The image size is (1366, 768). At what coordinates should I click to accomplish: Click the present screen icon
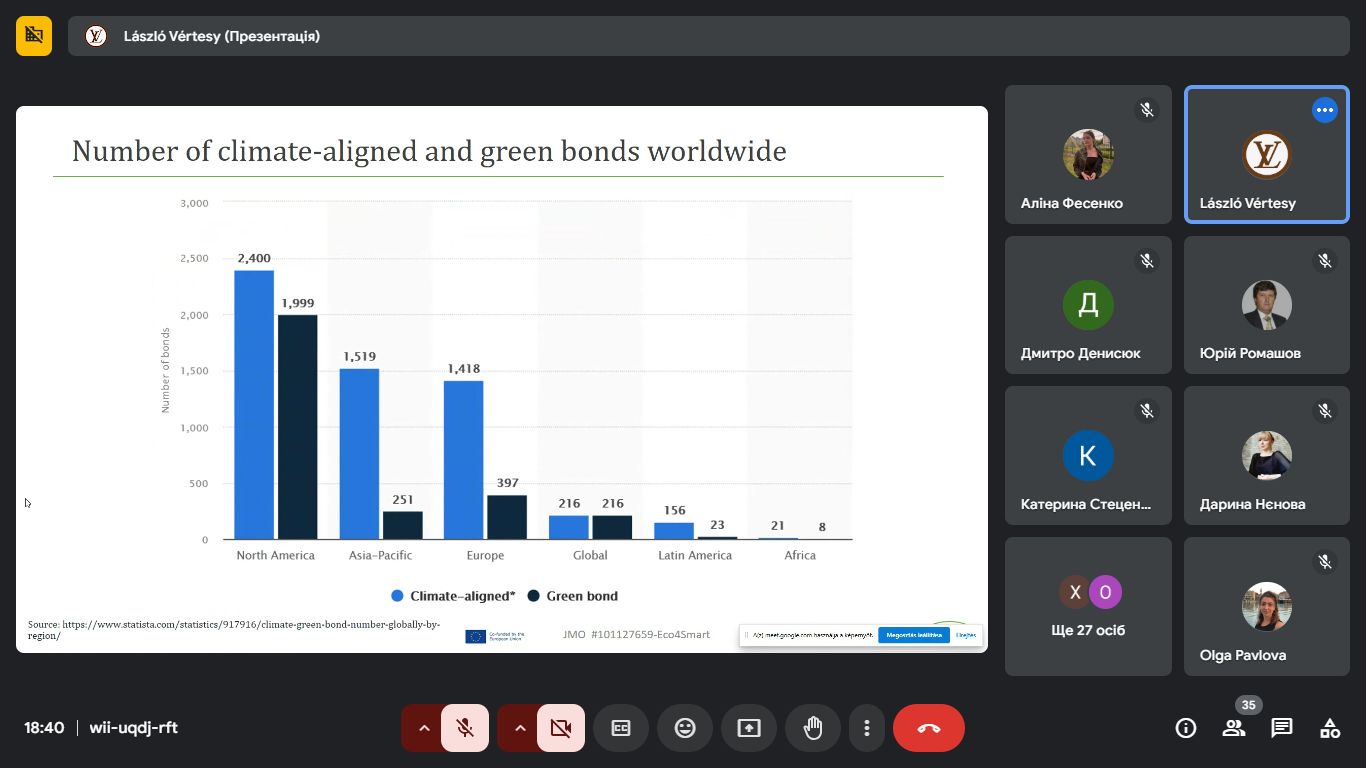pos(749,728)
